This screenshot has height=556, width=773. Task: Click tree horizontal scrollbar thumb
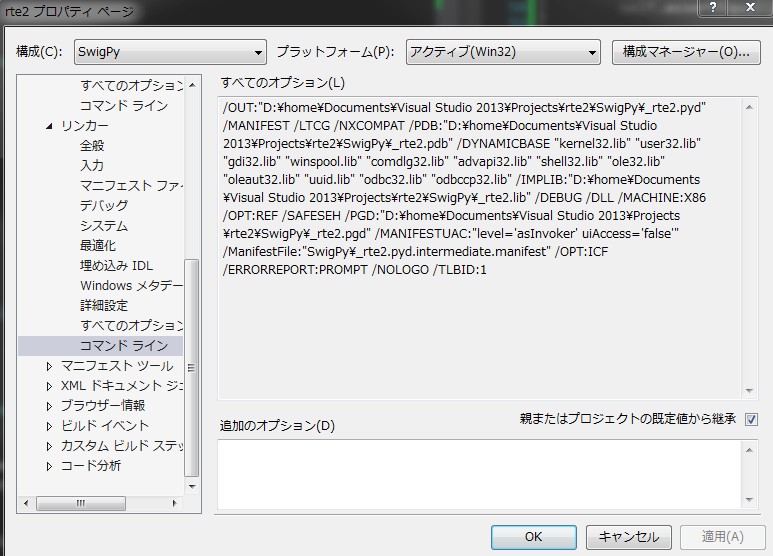[x=81, y=503]
